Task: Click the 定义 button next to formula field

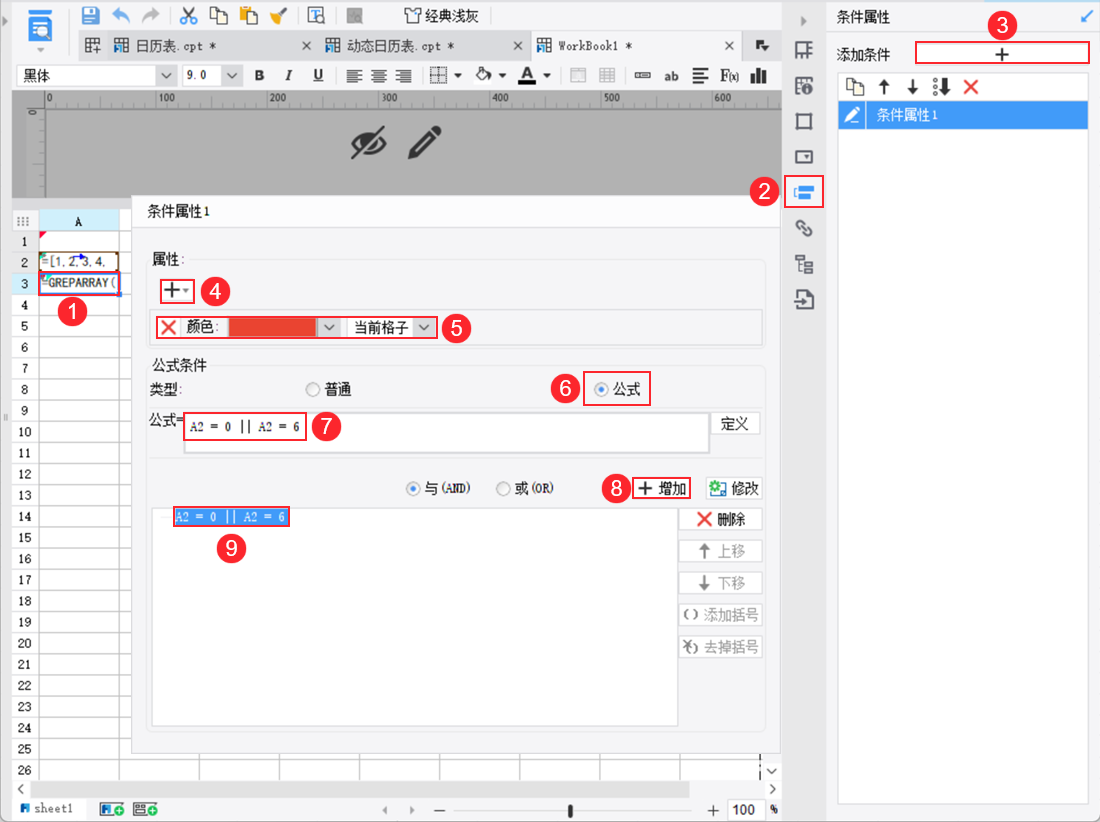Action: tap(735, 423)
